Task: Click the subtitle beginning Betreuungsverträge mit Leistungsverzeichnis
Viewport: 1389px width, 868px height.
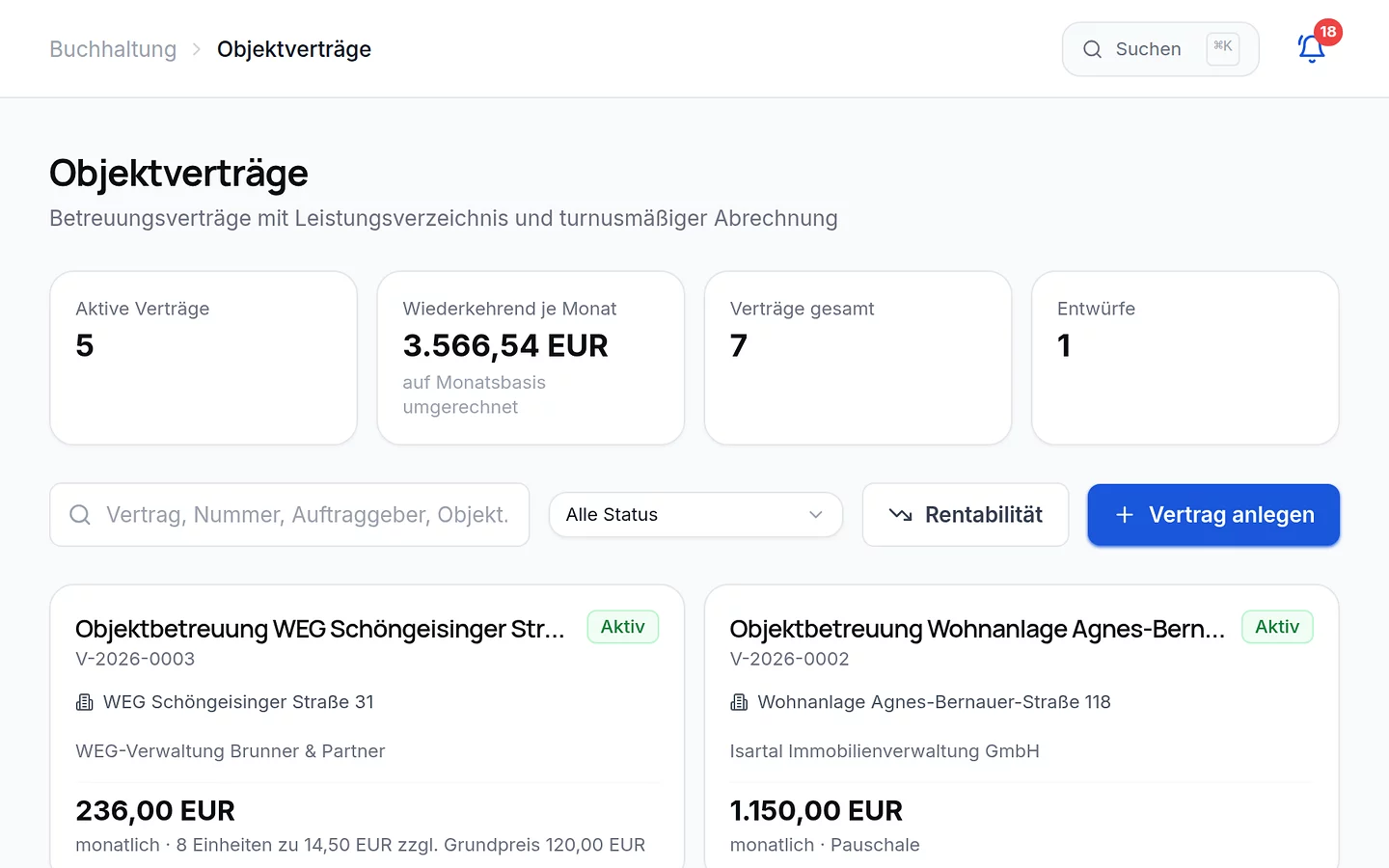Action: [x=444, y=218]
